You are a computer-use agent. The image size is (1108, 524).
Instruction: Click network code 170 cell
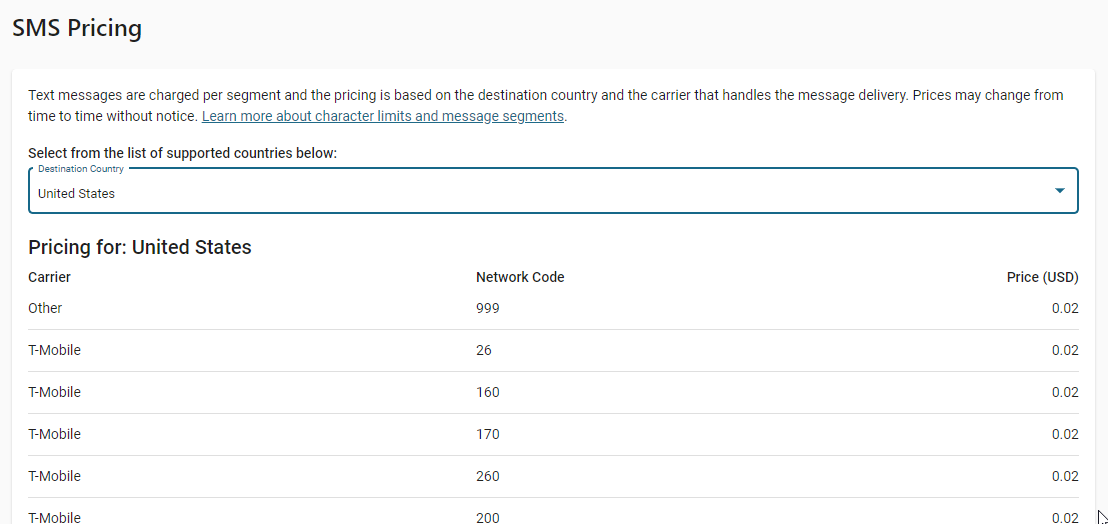click(x=488, y=434)
